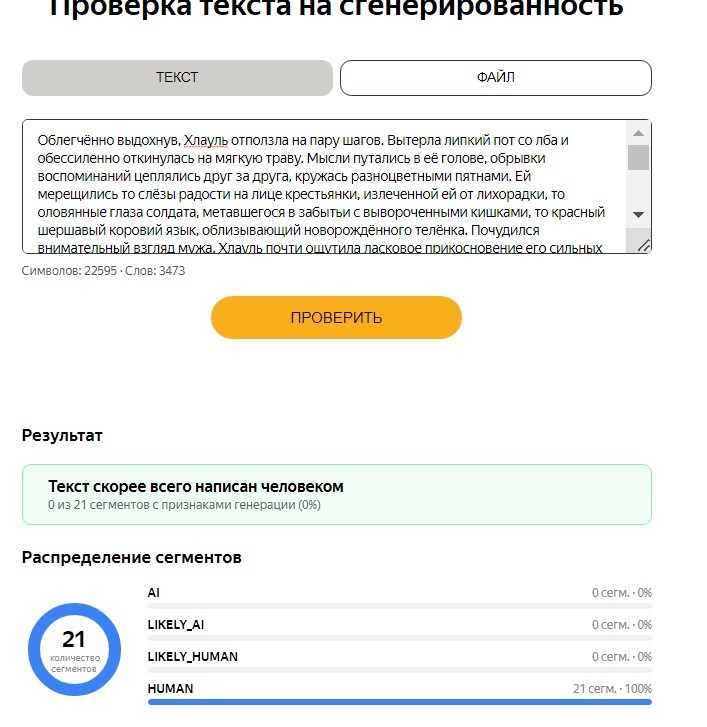Click the textarea scrollbar thumb
Screen dimensions: 707x727
coord(638,158)
